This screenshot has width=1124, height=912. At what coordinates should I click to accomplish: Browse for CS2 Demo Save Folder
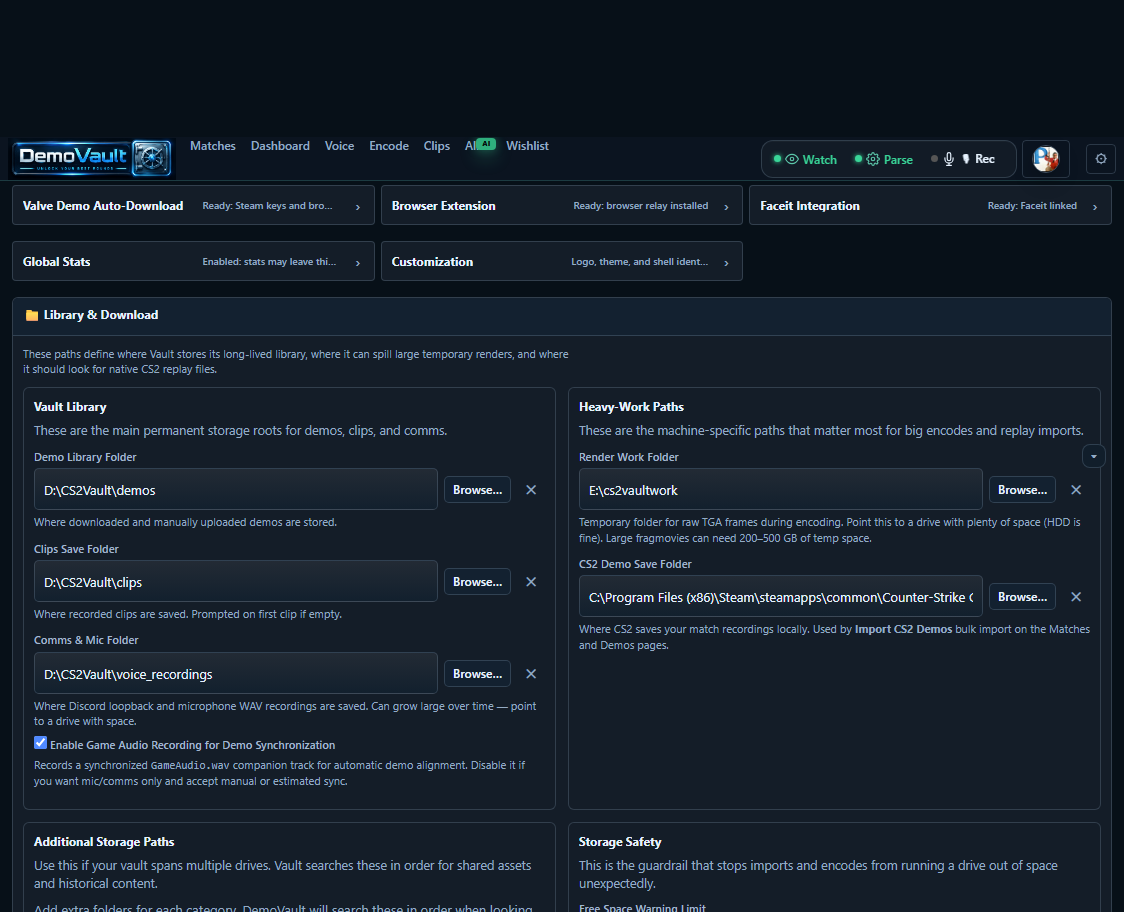point(1022,597)
